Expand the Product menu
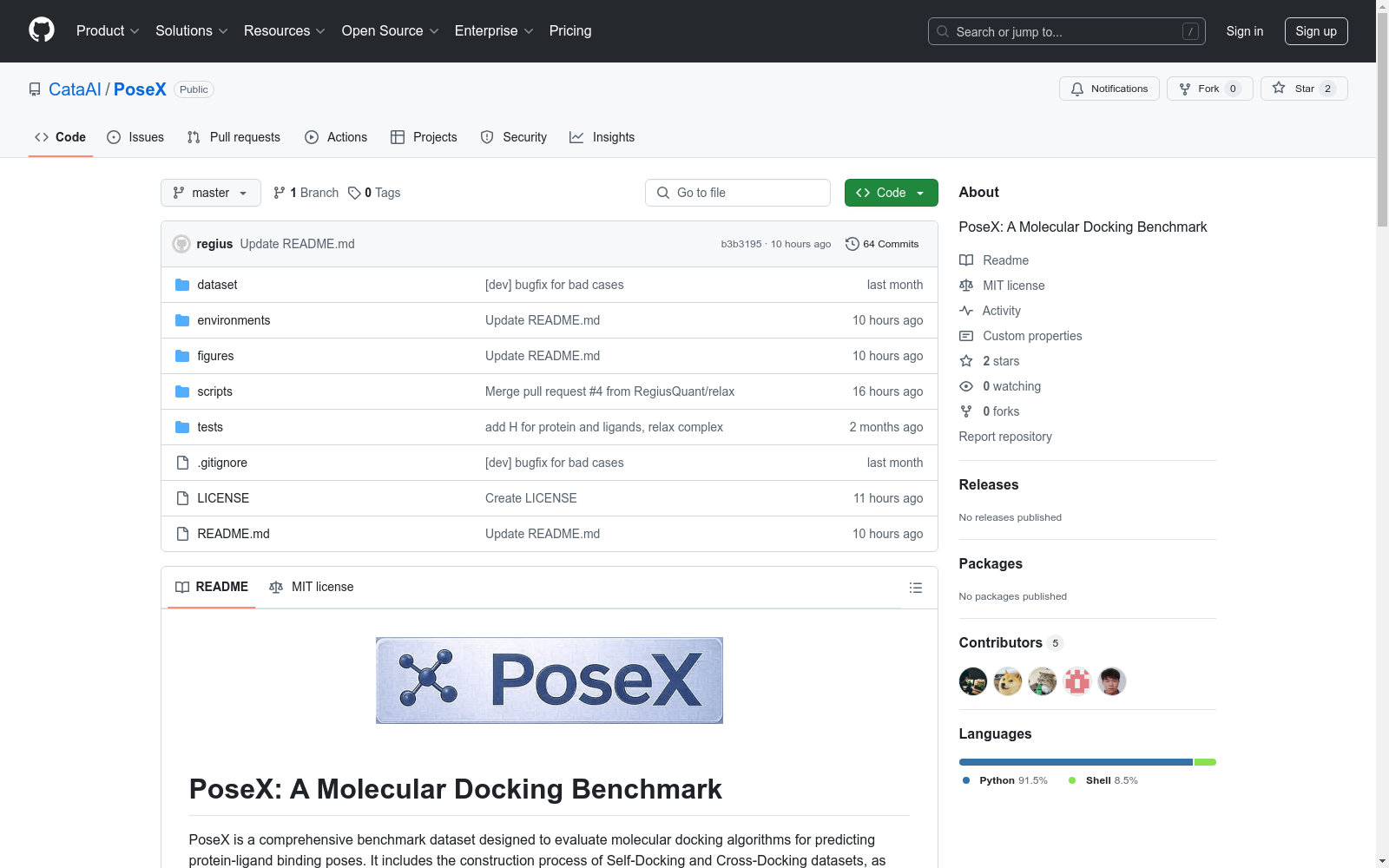This screenshot has height=868, width=1389. pyautogui.click(x=108, y=30)
